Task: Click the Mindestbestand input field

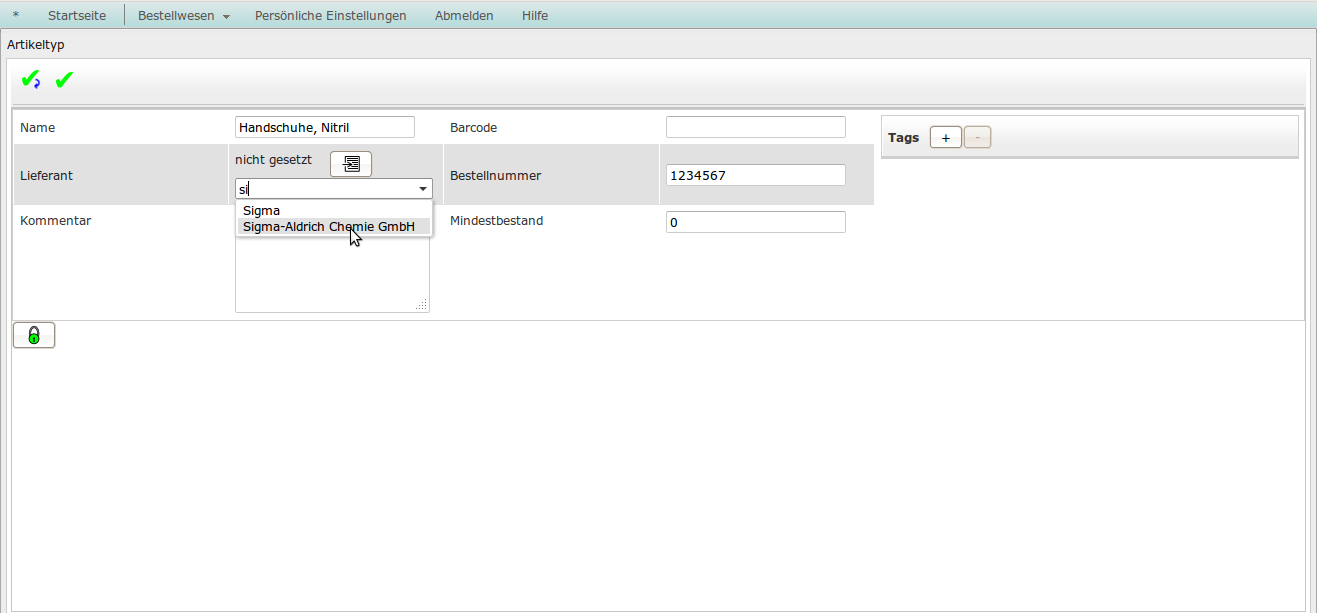Action: click(x=756, y=222)
